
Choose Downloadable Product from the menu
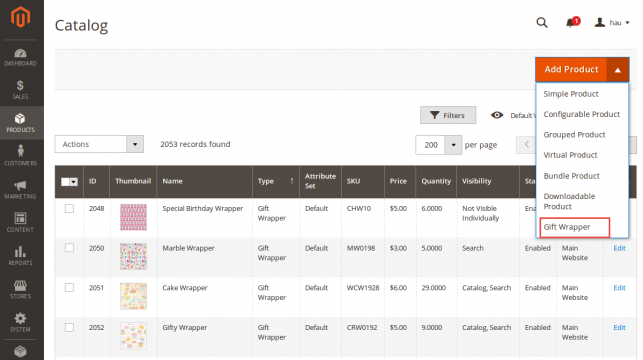(x=569, y=201)
